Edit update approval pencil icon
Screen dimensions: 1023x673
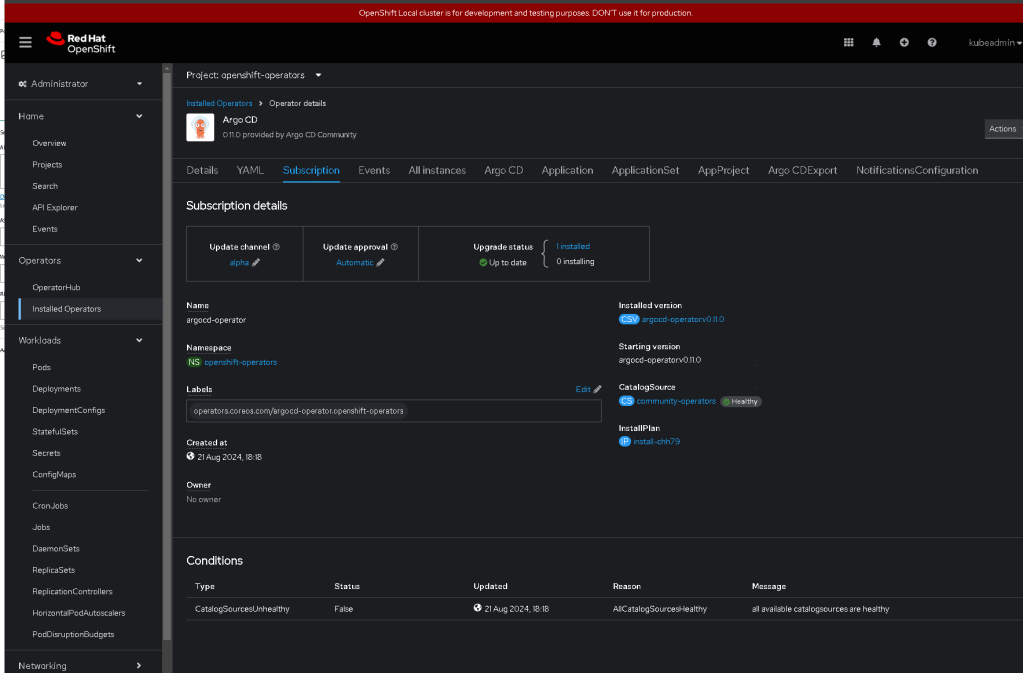[380, 263]
